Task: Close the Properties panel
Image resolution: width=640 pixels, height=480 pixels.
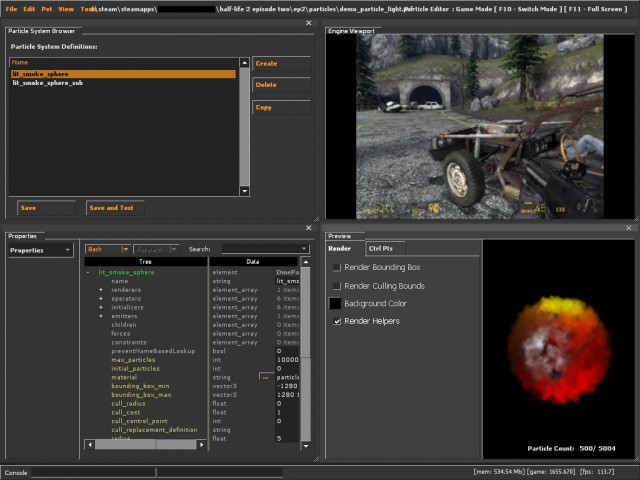Action: click(x=309, y=228)
